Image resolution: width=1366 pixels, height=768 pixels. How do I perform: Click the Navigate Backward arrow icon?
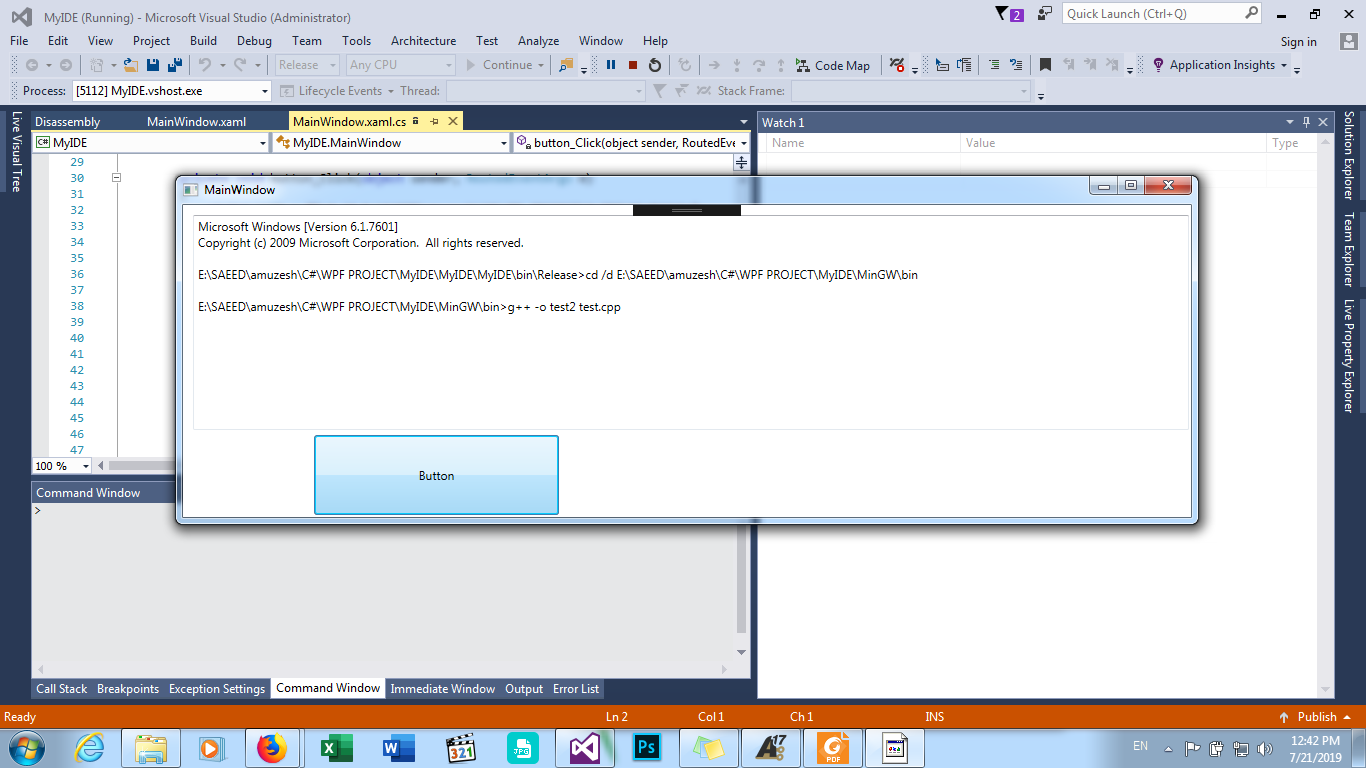pos(32,65)
